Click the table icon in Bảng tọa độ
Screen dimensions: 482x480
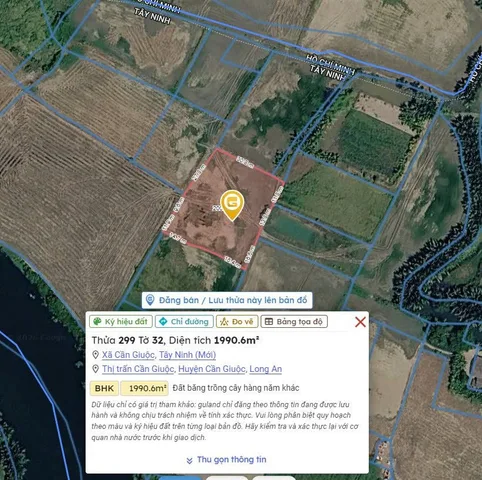coord(269,321)
